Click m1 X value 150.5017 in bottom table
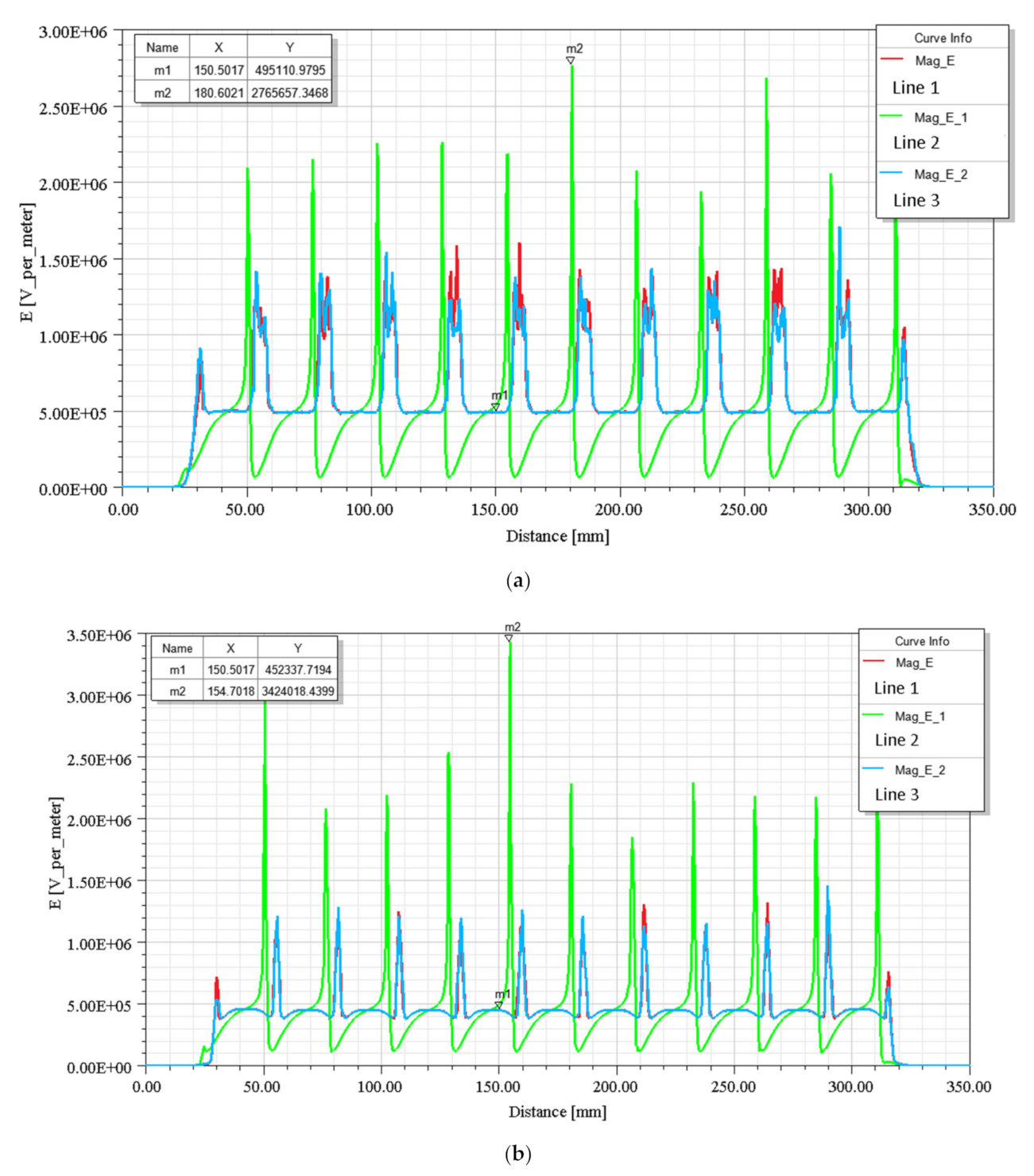 pyautogui.click(x=230, y=670)
